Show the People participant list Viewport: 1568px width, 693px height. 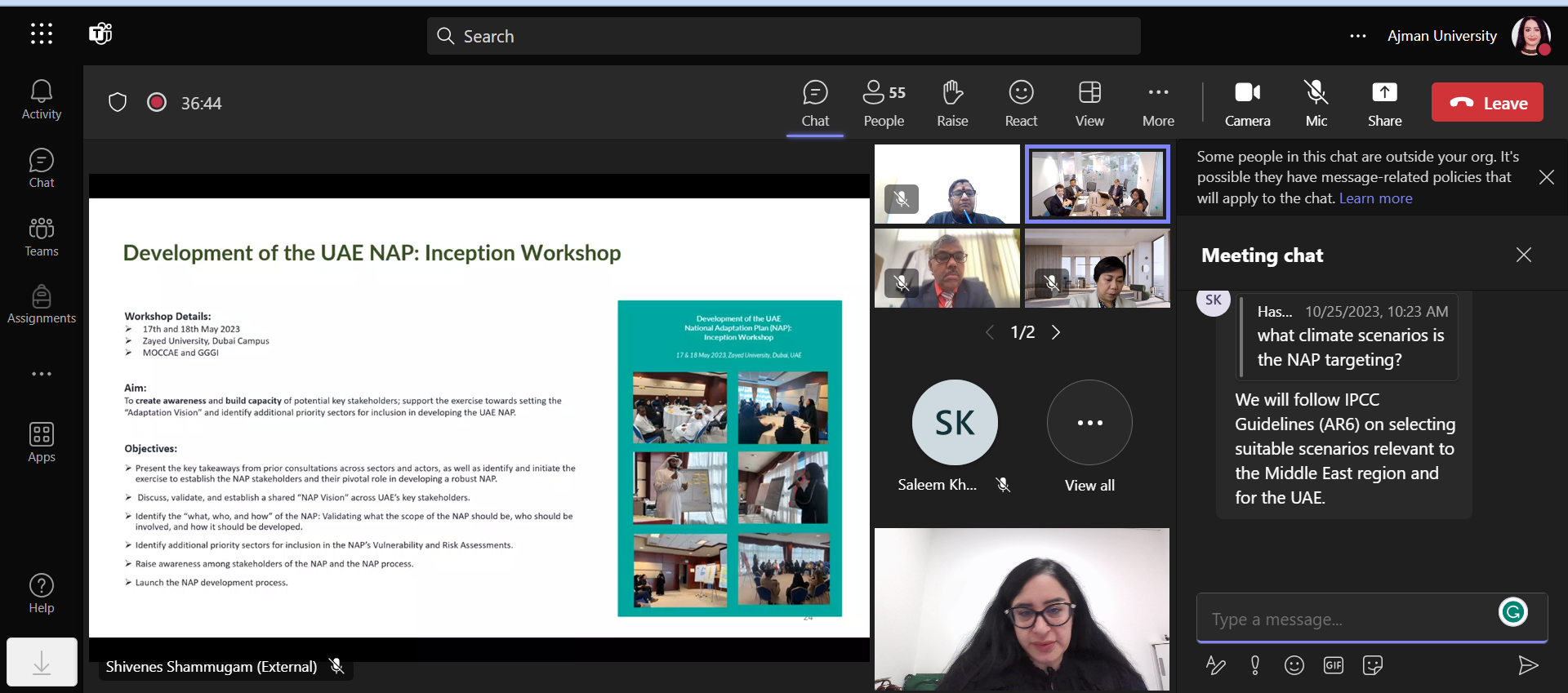pos(884,103)
